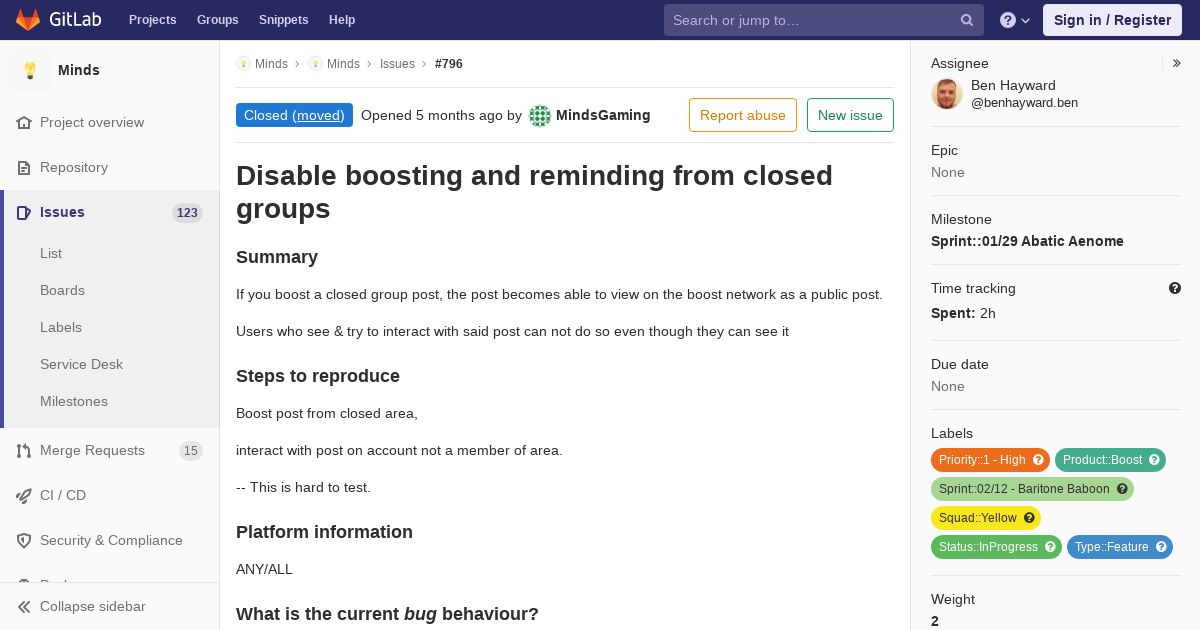The height and width of the screenshot is (630, 1200).
Task: Collapse the right issue sidebar chevrons
Action: click(1177, 63)
